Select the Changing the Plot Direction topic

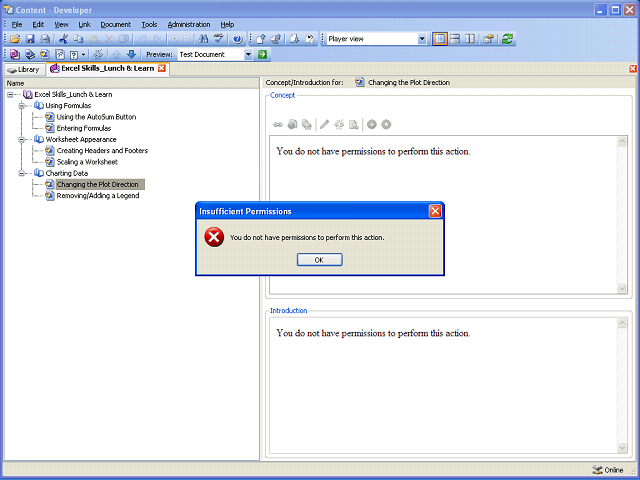pos(98,184)
